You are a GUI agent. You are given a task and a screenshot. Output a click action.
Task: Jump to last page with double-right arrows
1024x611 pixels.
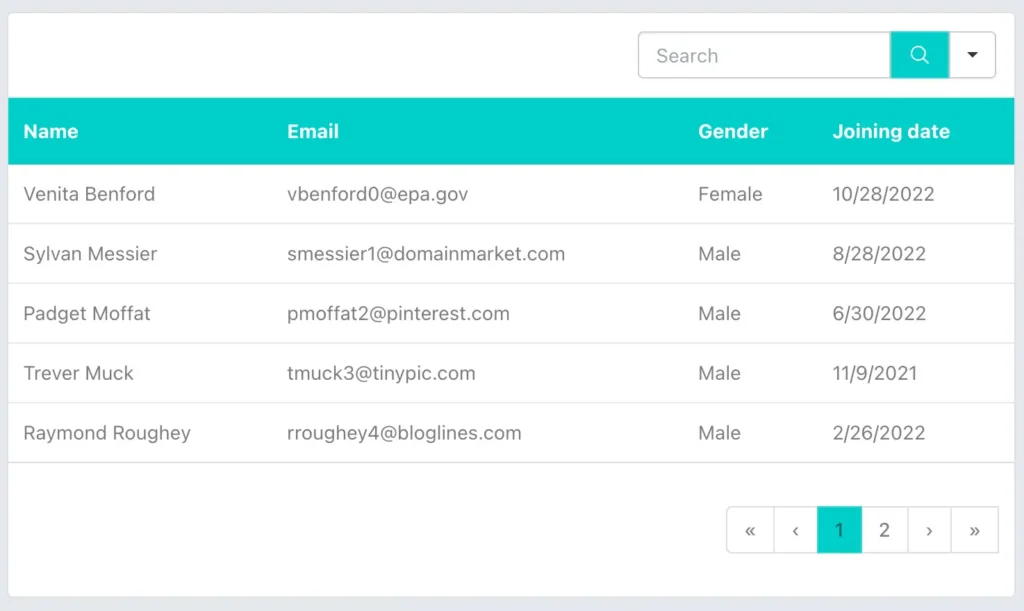click(x=974, y=530)
